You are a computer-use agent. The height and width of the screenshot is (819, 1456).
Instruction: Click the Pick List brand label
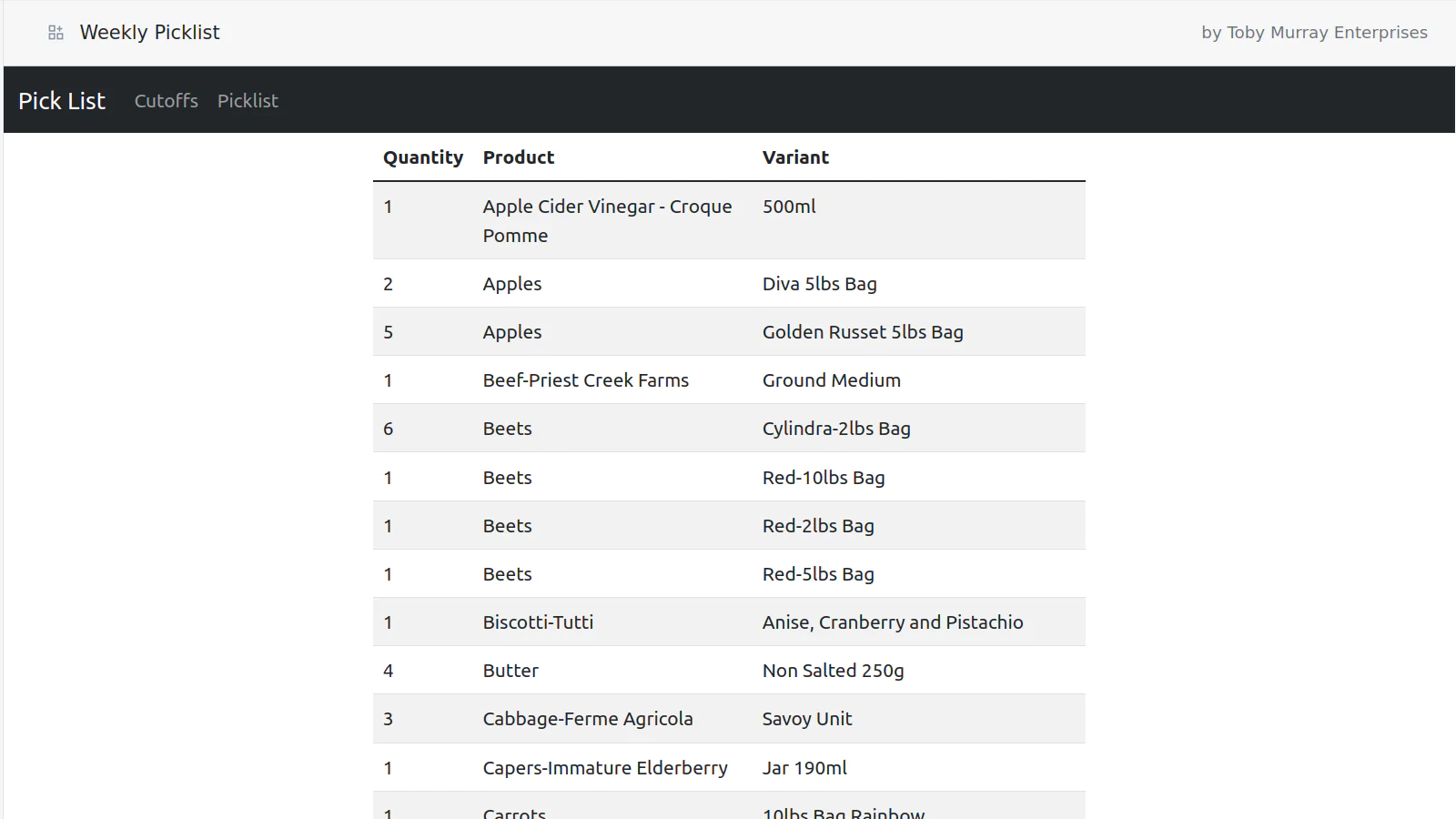[x=61, y=100]
